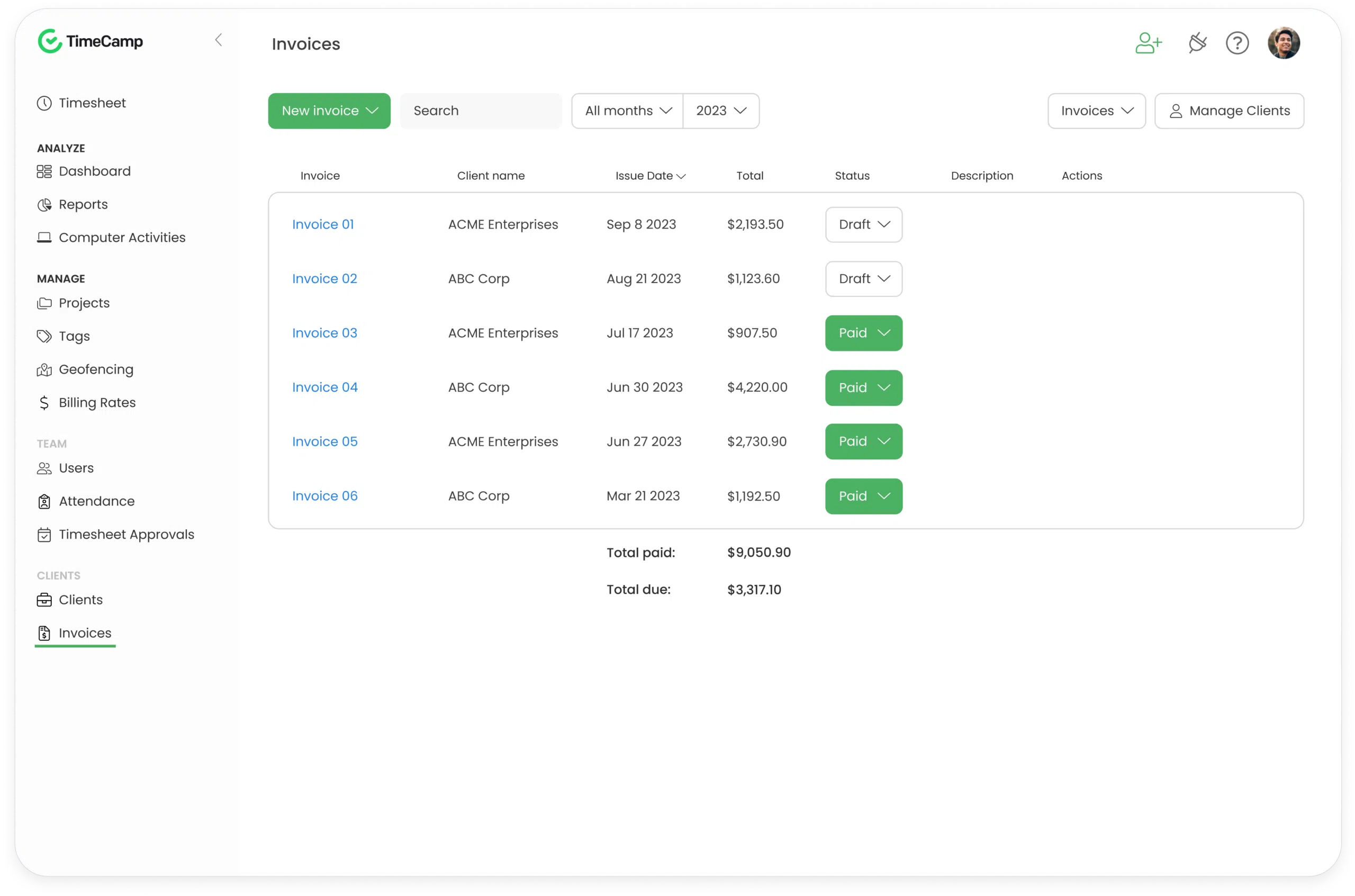Open the Invoices type dropdown
Image resolution: width=1355 pixels, height=896 pixels.
(1096, 111)
